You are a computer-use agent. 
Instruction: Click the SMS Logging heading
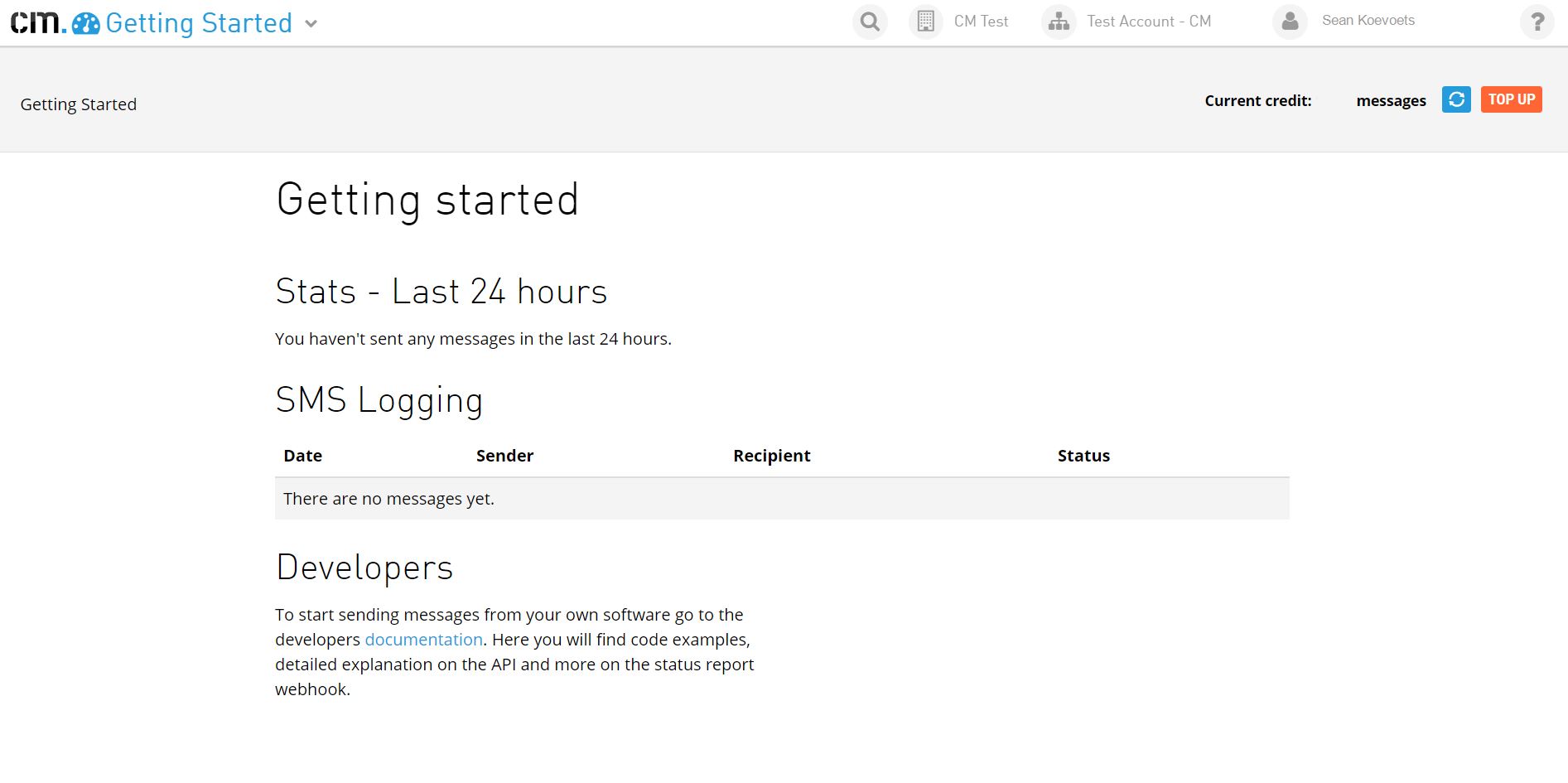click(x=379, y=401)
